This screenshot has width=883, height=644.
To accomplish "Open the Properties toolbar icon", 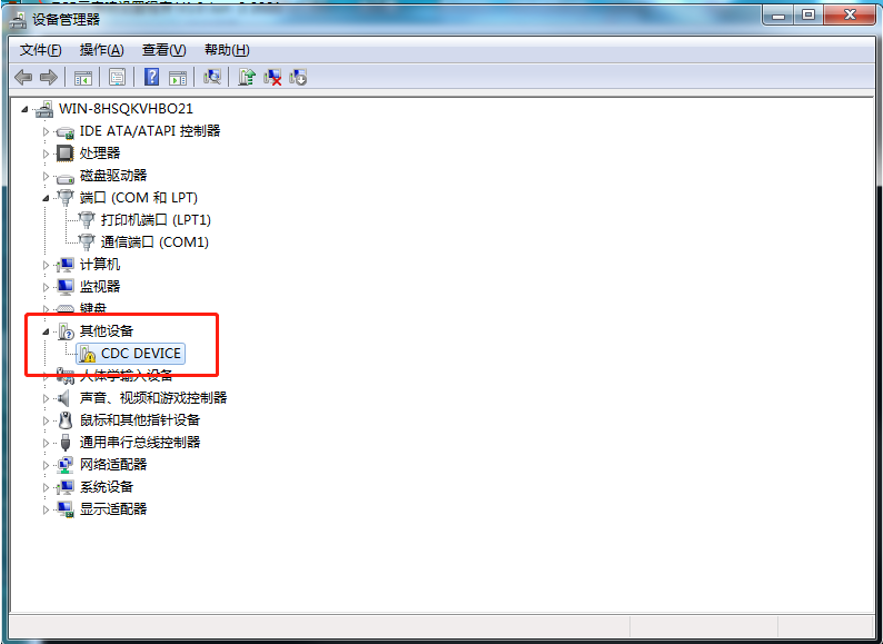I will coord(117,77).
